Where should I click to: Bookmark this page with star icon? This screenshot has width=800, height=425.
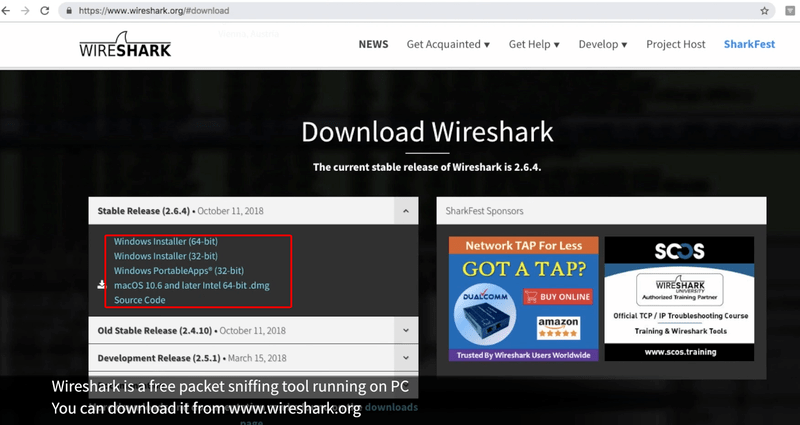pyautogui.click(x=765, y=10)
